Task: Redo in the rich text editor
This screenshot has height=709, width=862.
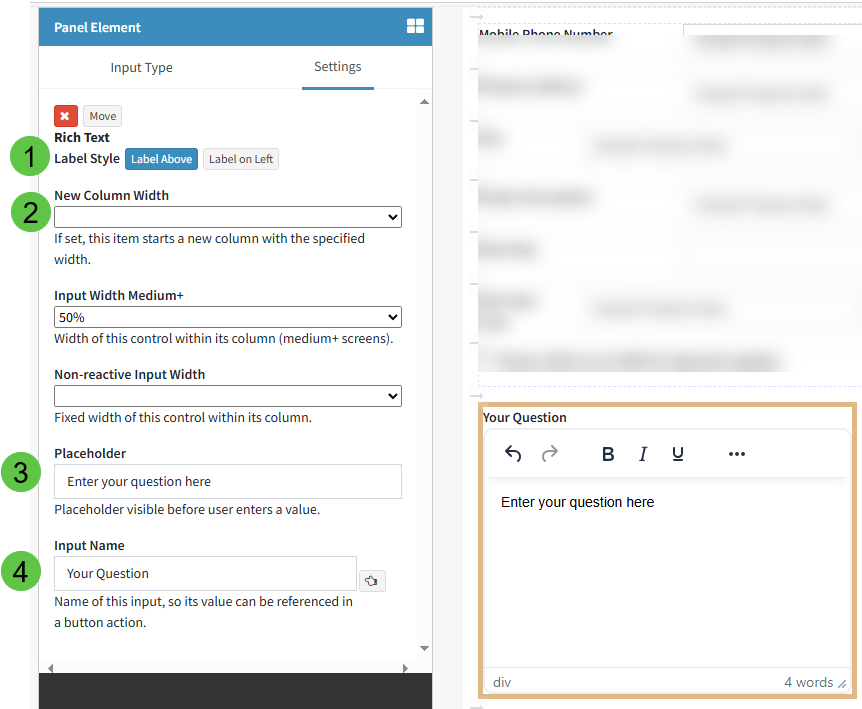Action: tap(549, 454)
